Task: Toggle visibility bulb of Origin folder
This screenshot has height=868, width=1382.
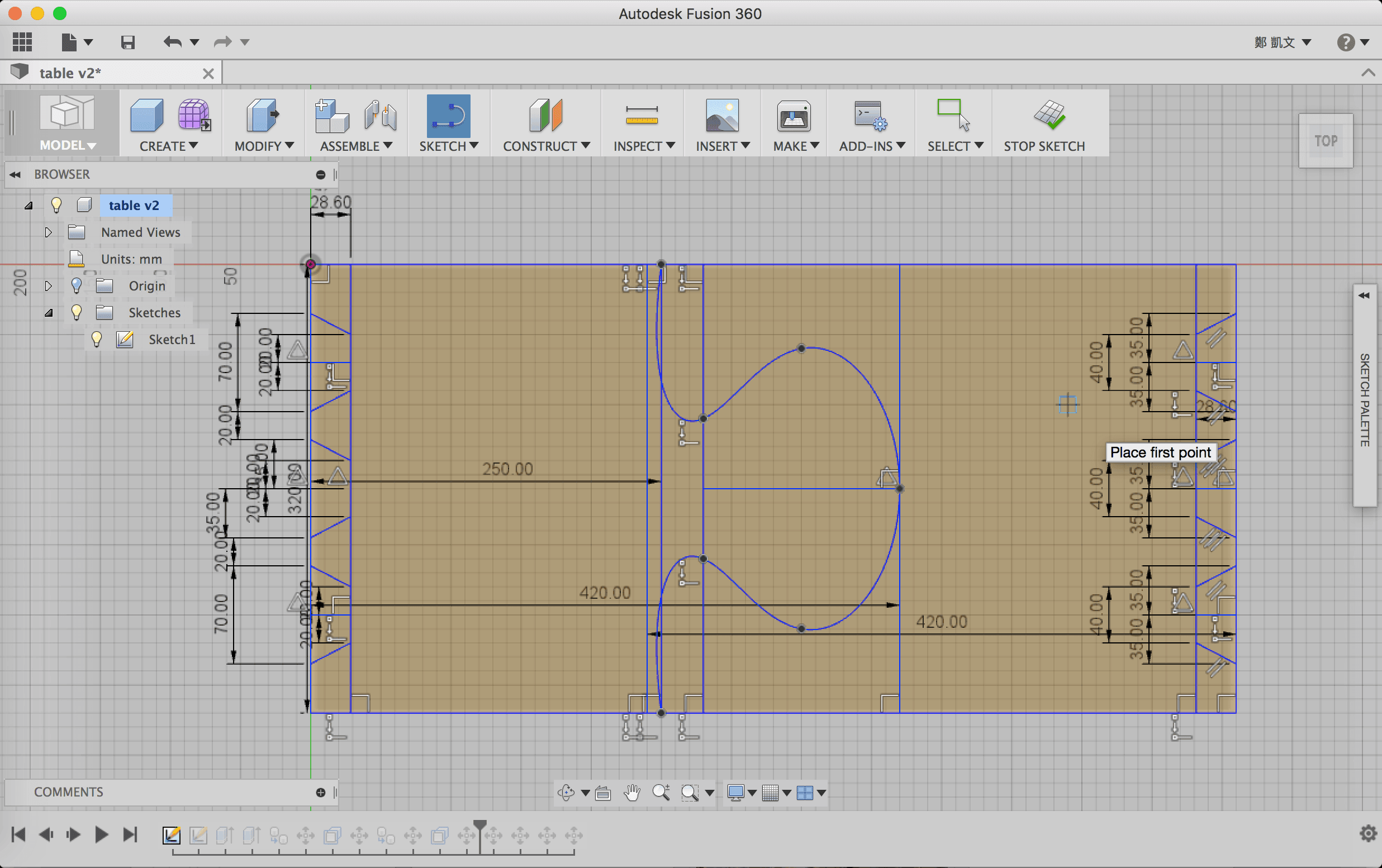Action: (77, 285)
